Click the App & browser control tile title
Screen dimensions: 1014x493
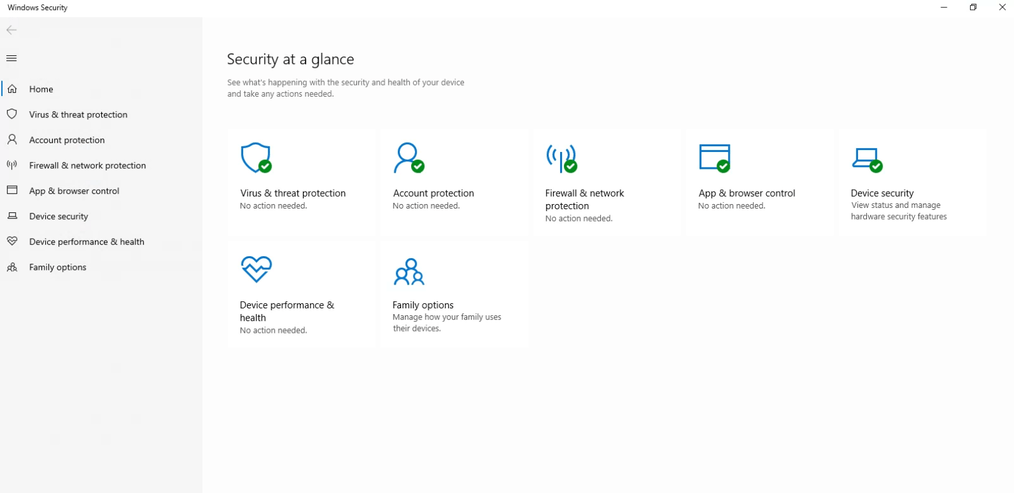click(x=747, y=193)
